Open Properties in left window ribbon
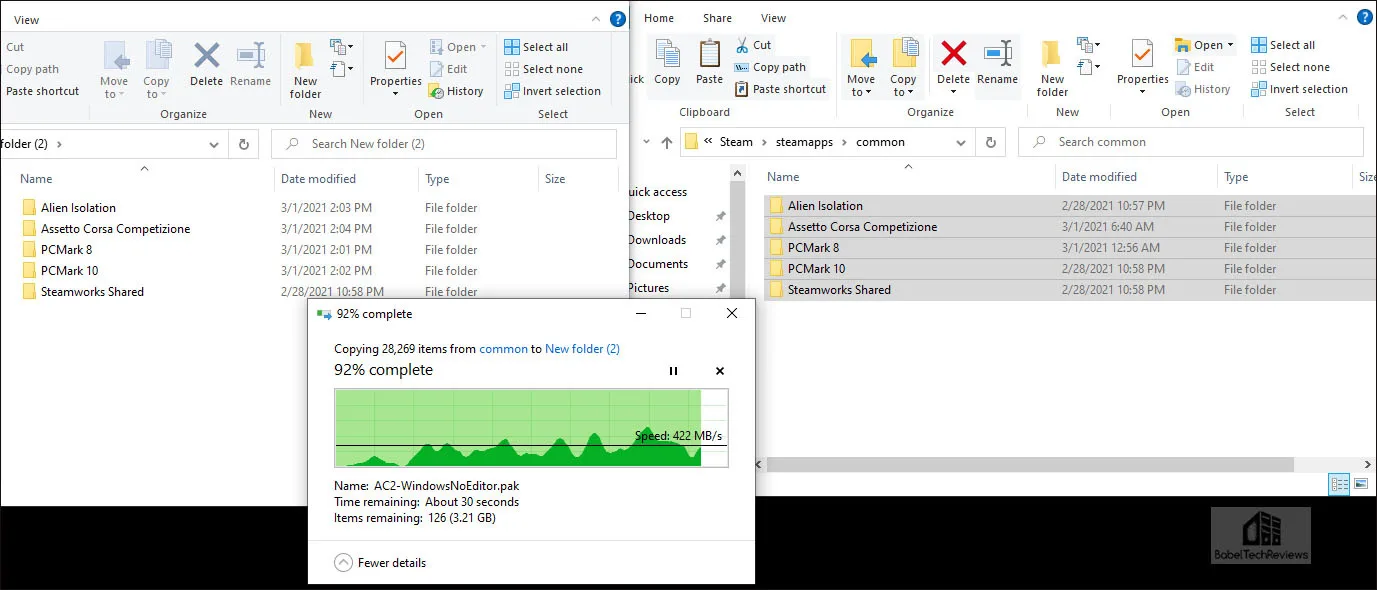Viewport: 1377px width, 590px height. pyautogui.click(x=396, y=68)
